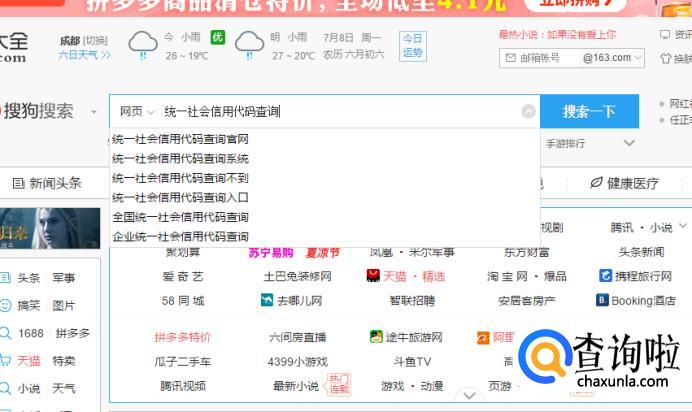Open the 网页 search type dropdown
Image resolution: width=692 pixels, height=412 pixels.
point(137,112)
